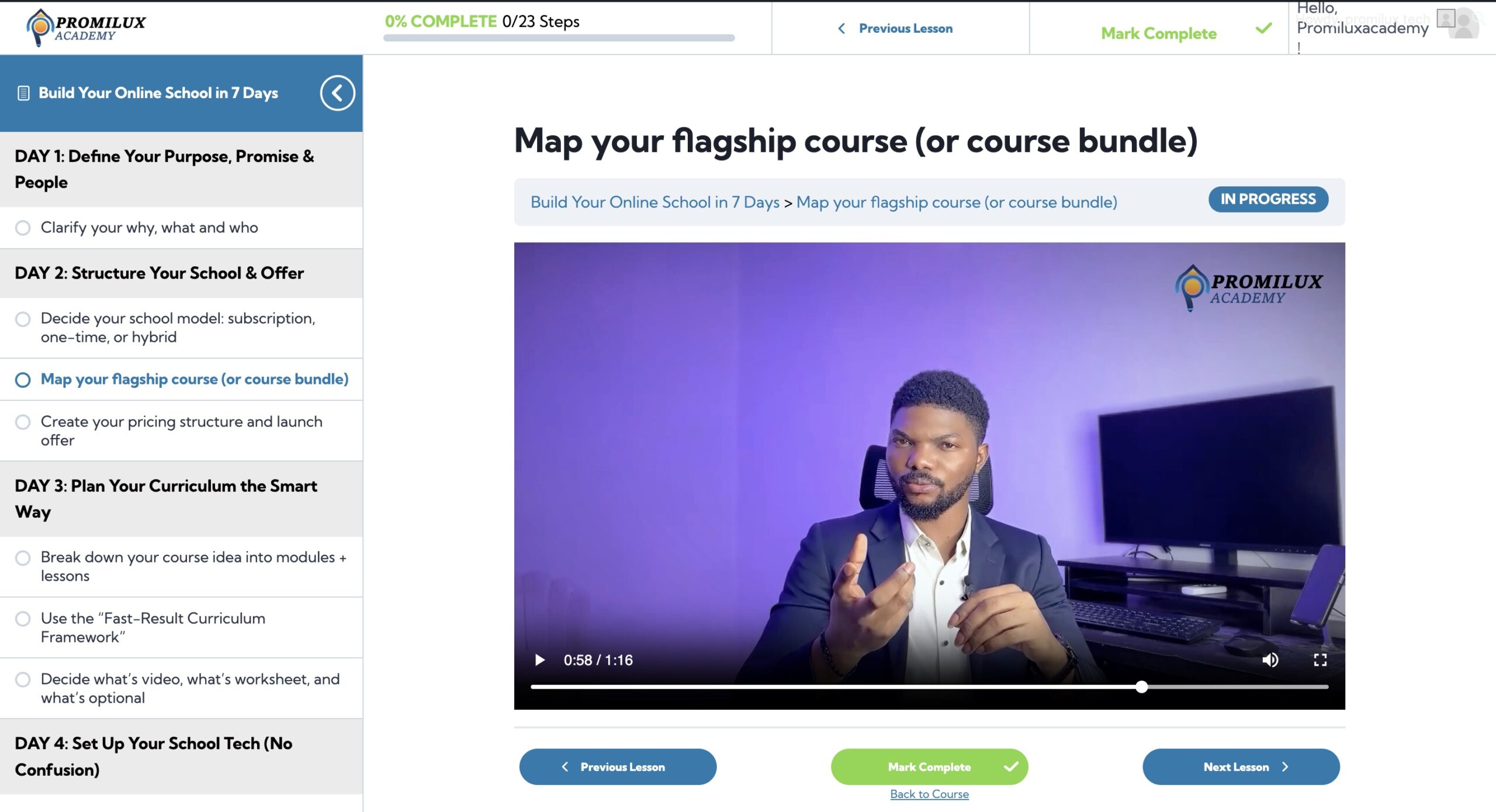Click the course document icon in sidebar header
This screenshot has width=1496, height=812.
tap(23, 93)
